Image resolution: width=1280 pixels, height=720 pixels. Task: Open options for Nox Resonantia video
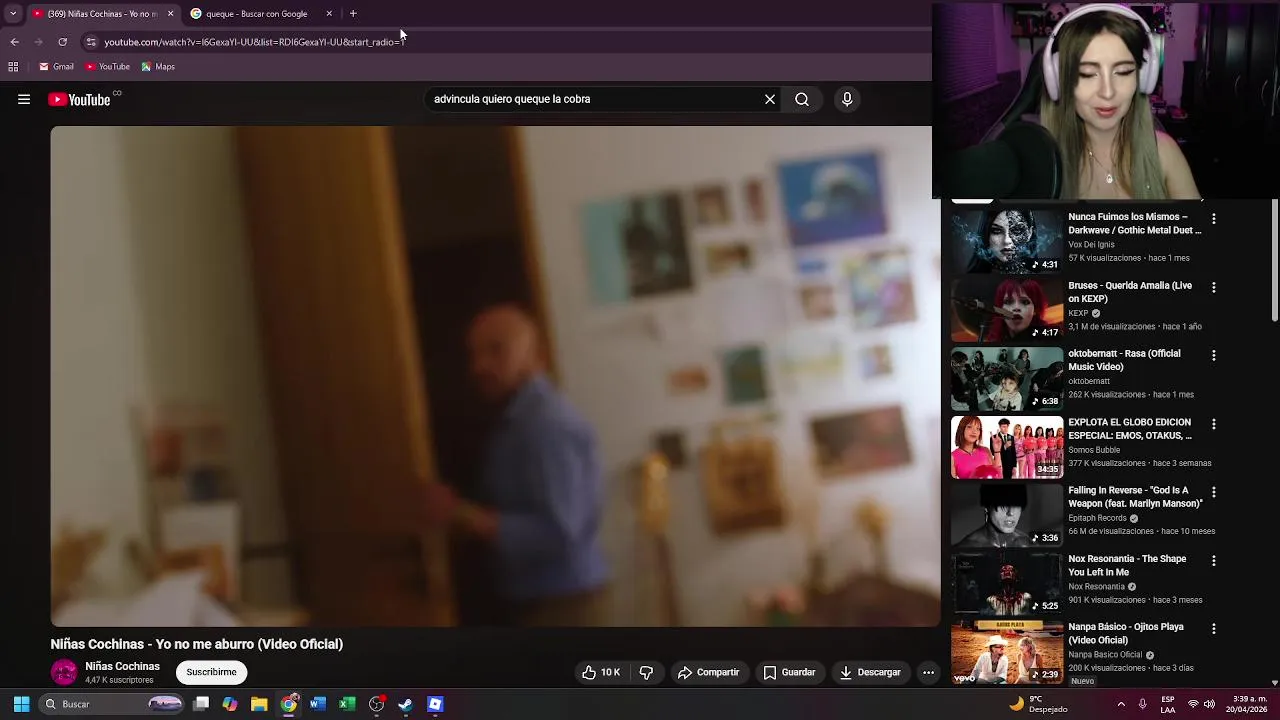pyautogui.click(x=1214, y=560)
